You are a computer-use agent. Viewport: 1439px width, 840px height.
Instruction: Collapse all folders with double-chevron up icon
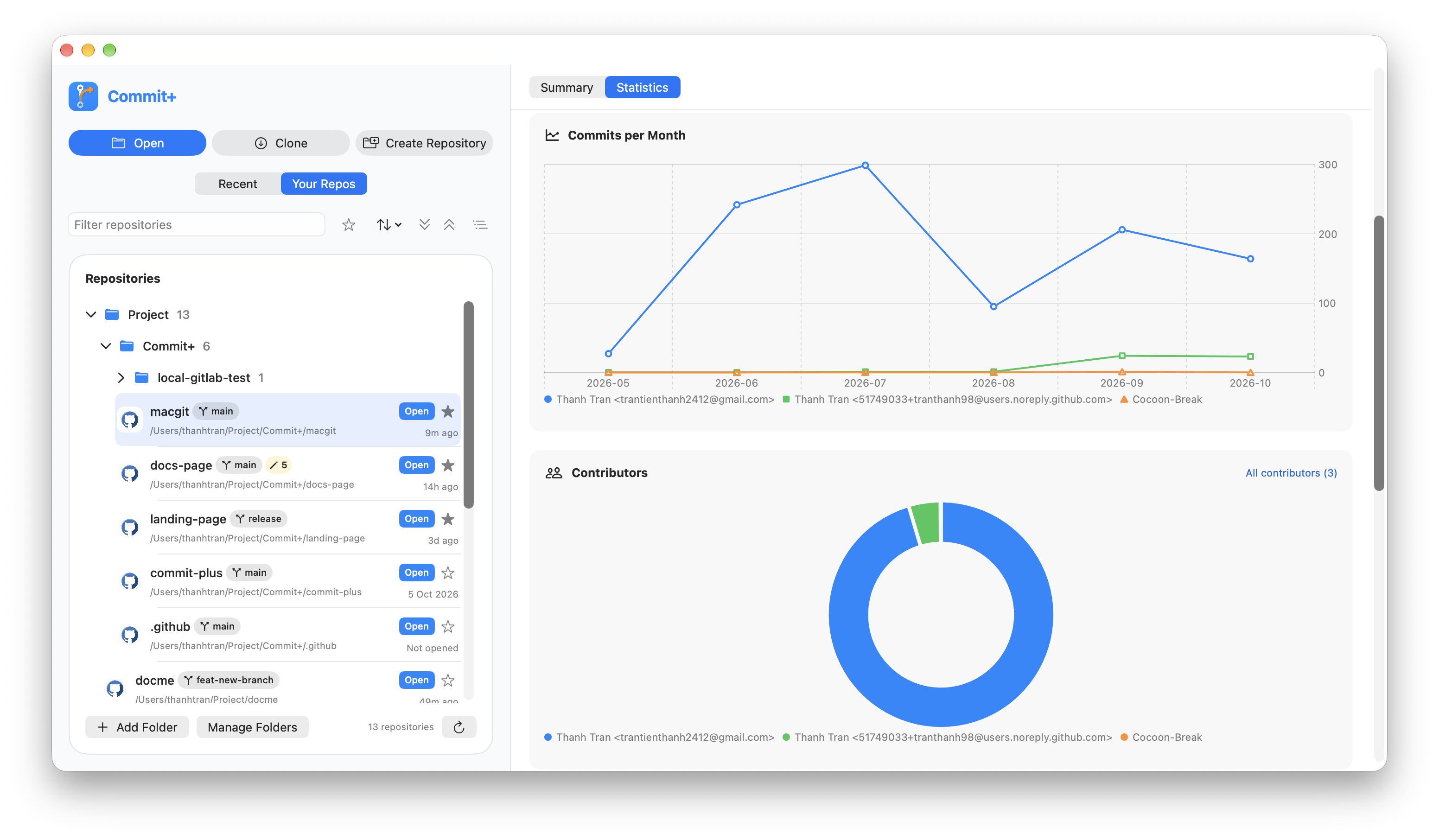click(x=449, y=224)
